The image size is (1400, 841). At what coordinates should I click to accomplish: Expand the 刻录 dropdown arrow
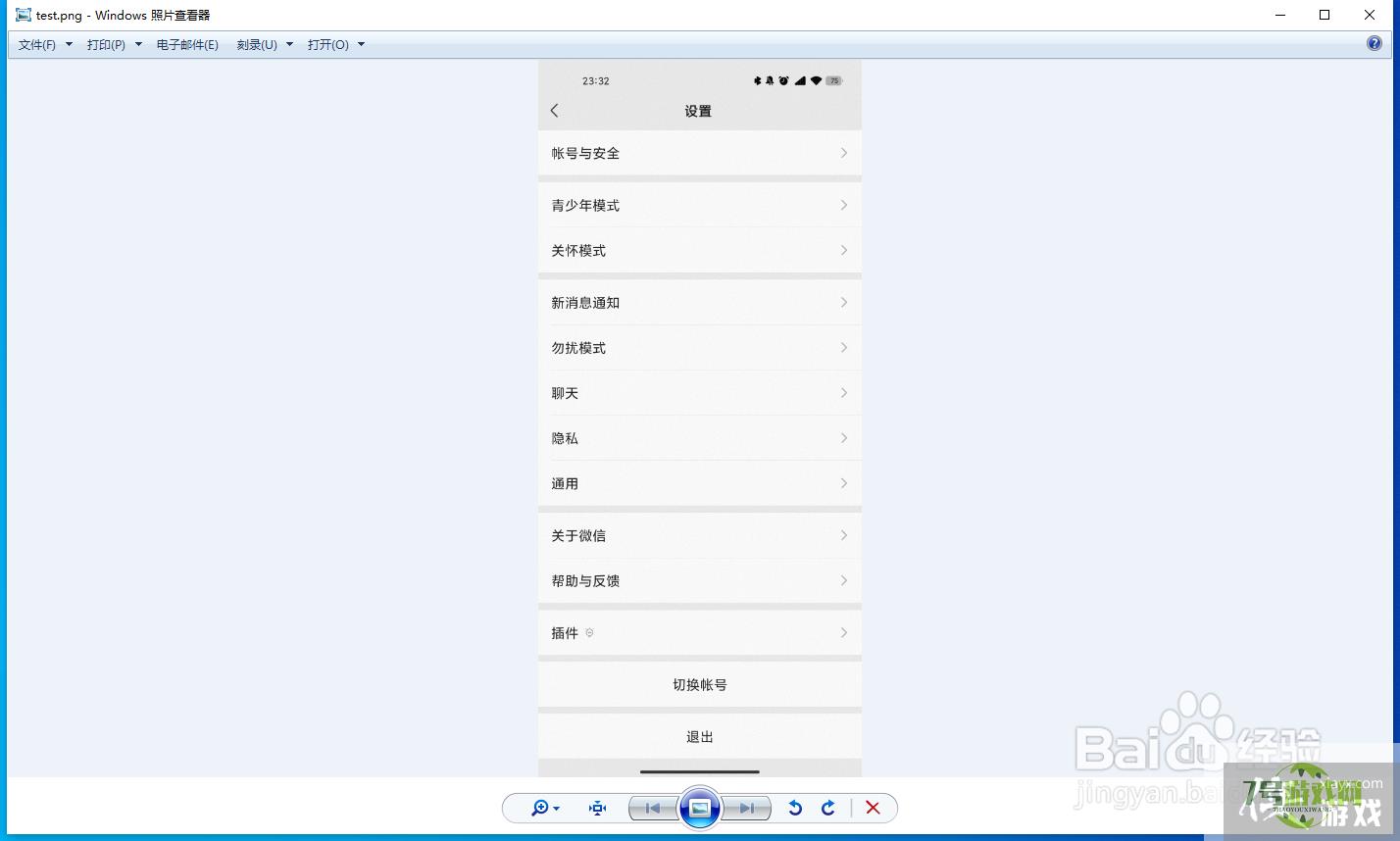point(289,44)
